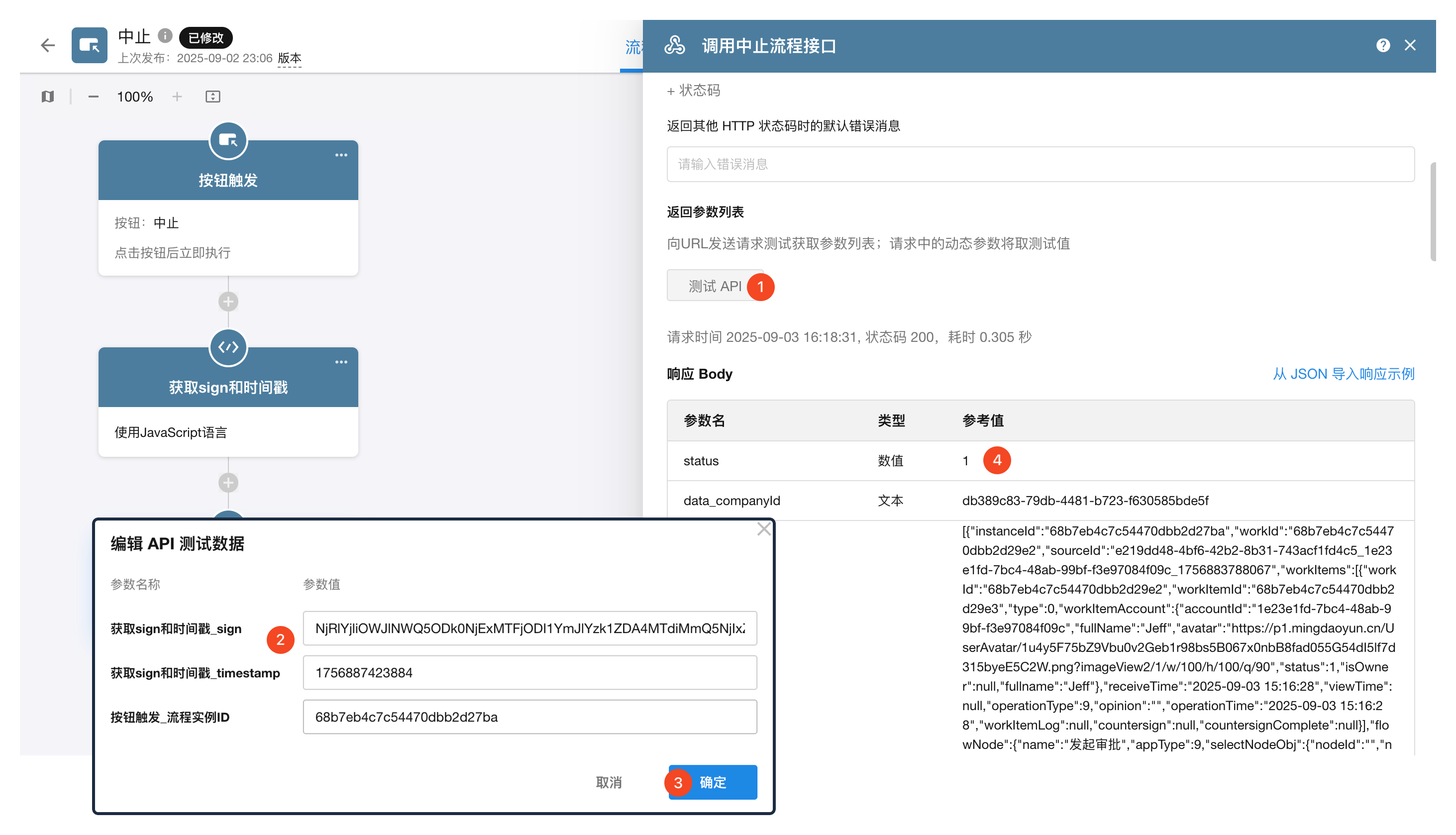This screenshot has width=1456, height=835.
Task: Expand the 版本 version link
Action: pyautogui.click(x=290, y=58)
